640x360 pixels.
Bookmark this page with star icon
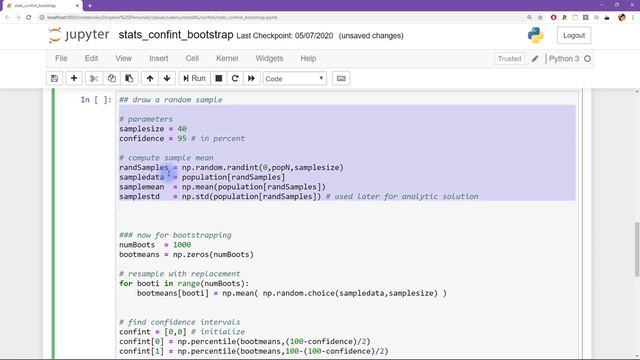click(x=540, y=18)
